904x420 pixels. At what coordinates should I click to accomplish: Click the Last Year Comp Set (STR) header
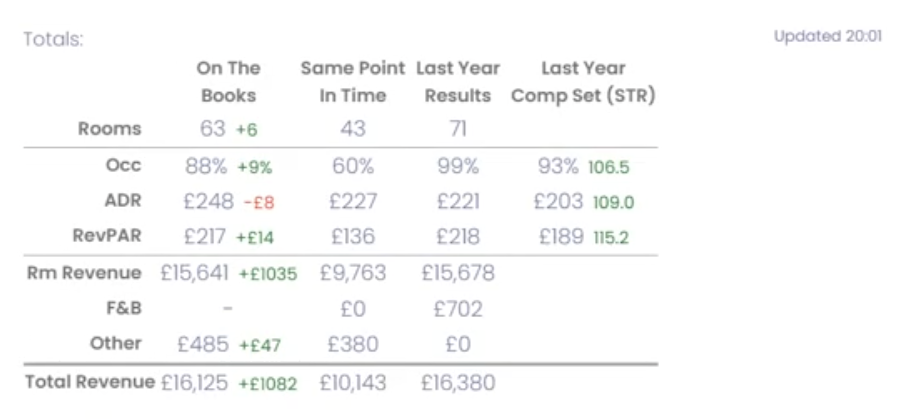(583, 82)
